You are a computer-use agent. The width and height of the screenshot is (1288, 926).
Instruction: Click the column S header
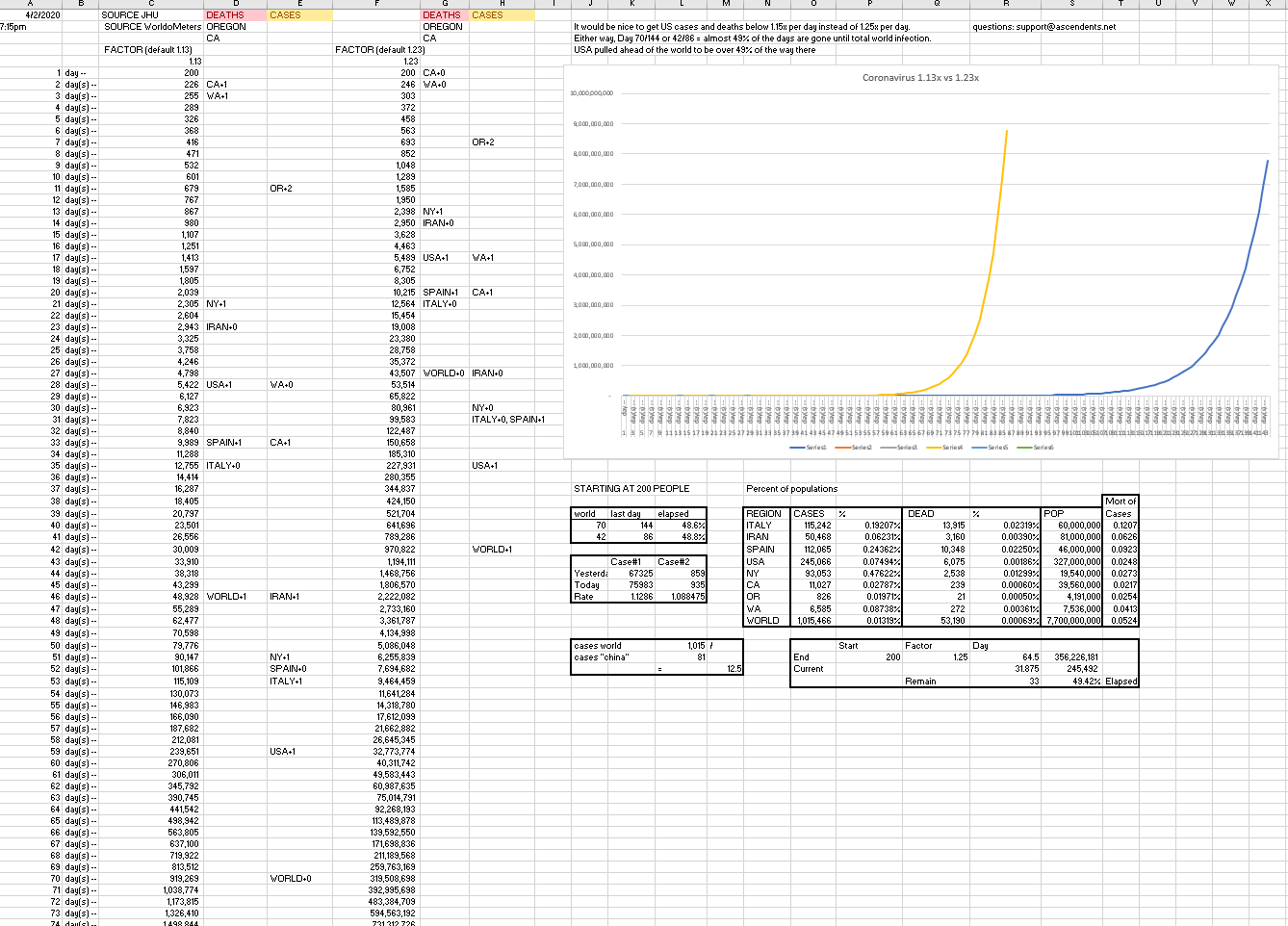(1071, 4)
